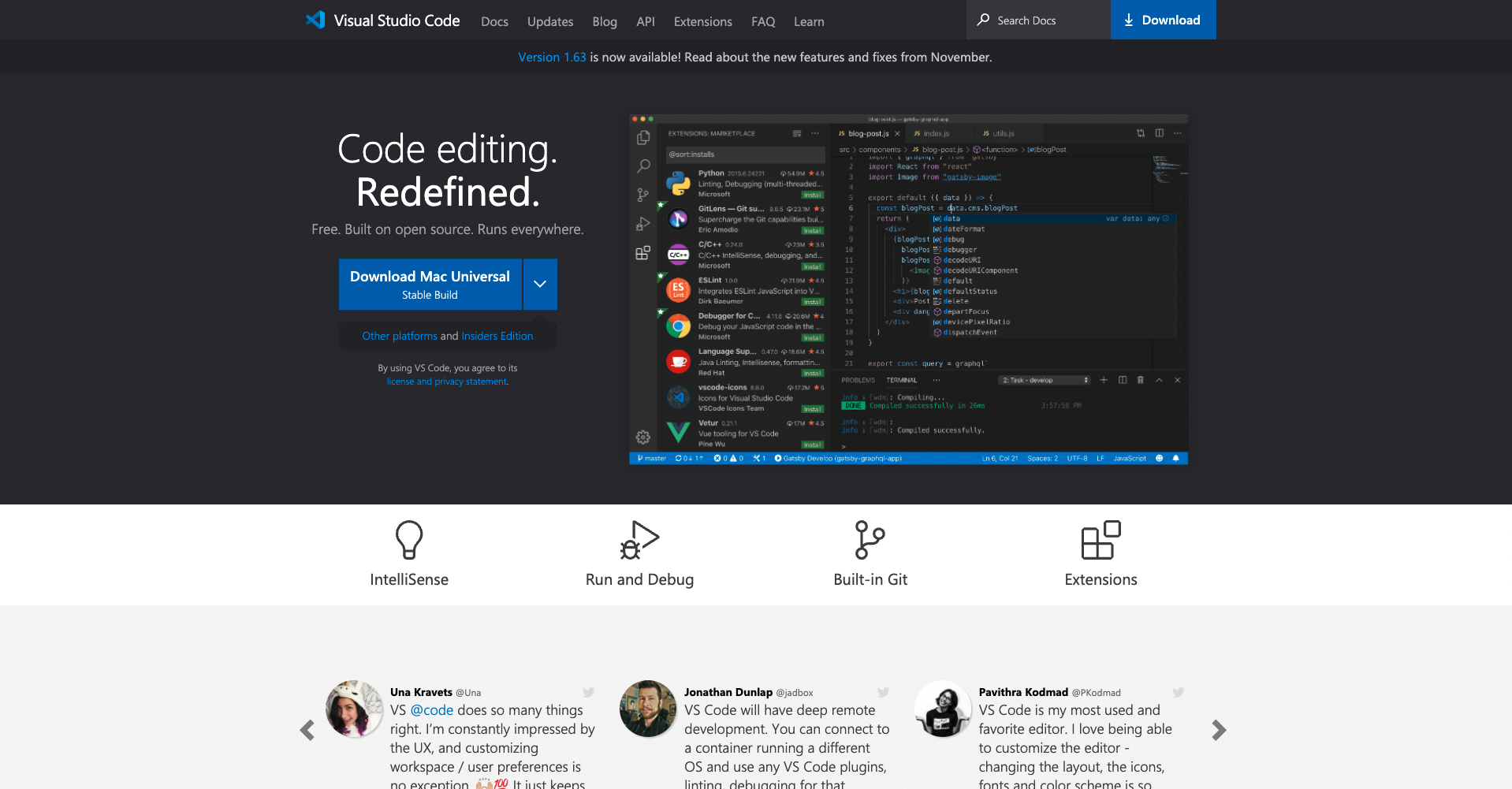Click the Visual Studio Code logo icon
1512x789 pixels.
pos(315,20)
